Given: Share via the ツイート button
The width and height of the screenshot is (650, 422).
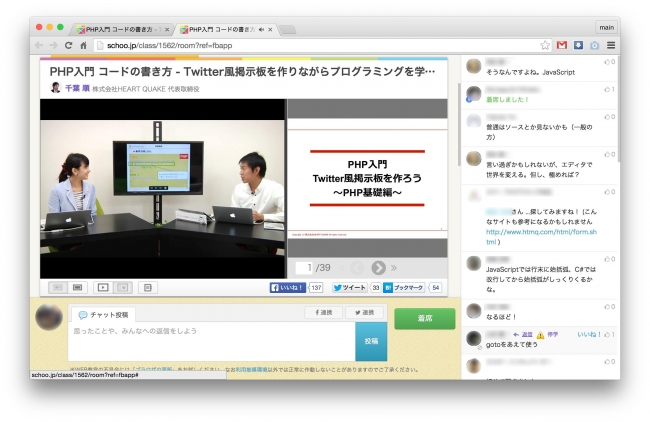Looking at the screenshot, I should 350,288.
